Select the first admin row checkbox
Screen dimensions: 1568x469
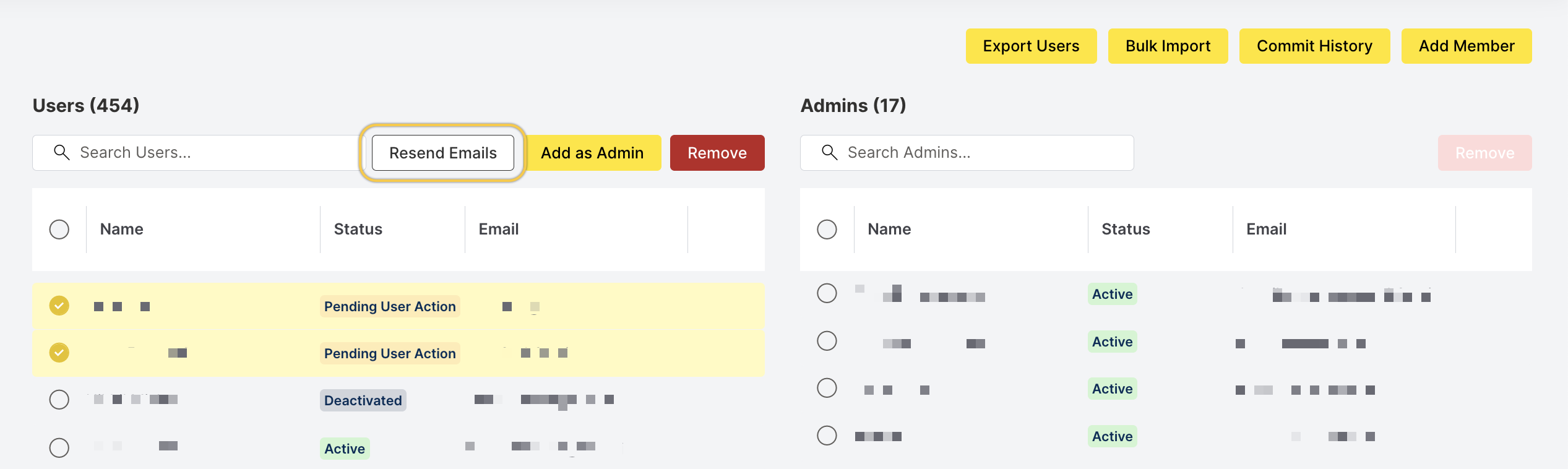(x=827, y=293)
